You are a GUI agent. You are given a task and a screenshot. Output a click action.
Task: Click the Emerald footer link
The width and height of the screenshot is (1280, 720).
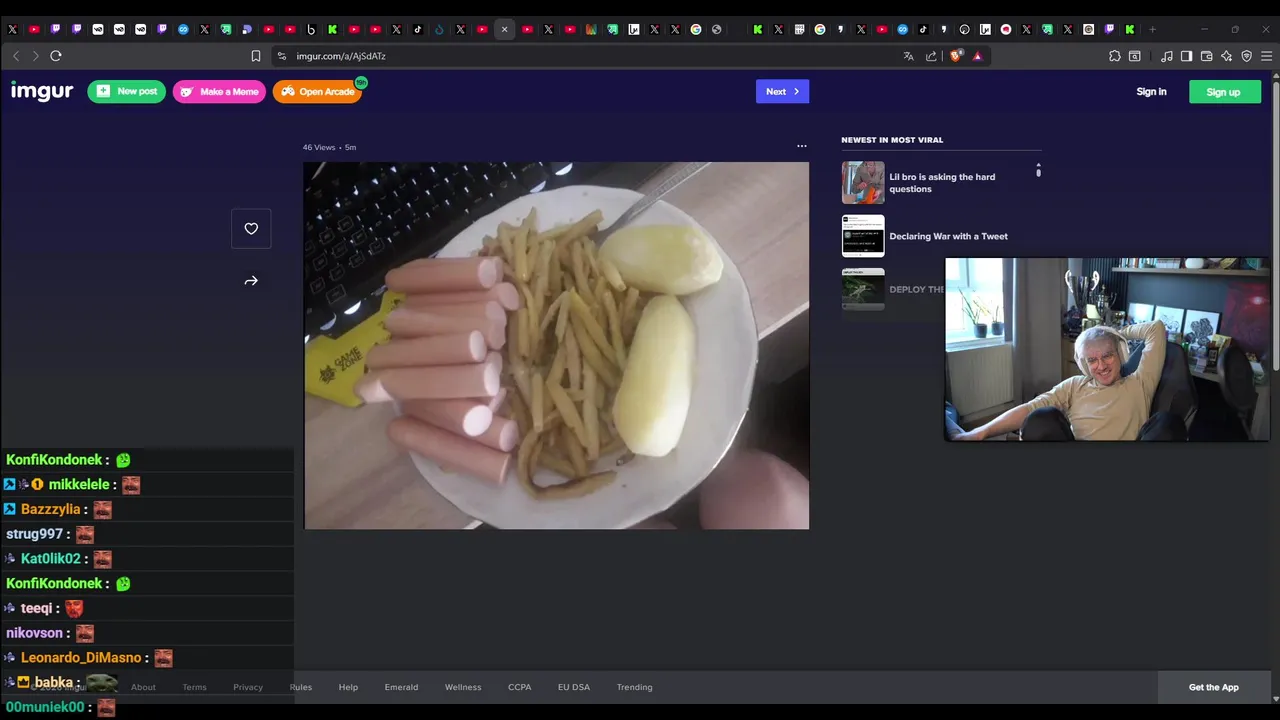(x=401, y=687)
